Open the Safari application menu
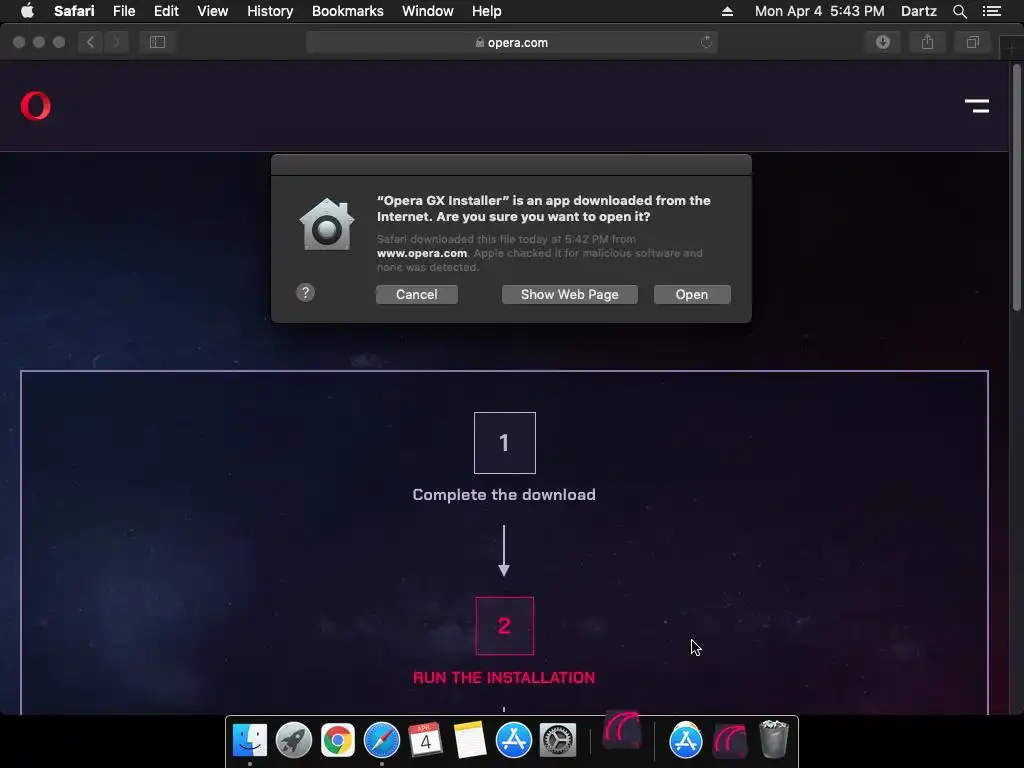Screen dimensions: 1024x768 [74, 11]
